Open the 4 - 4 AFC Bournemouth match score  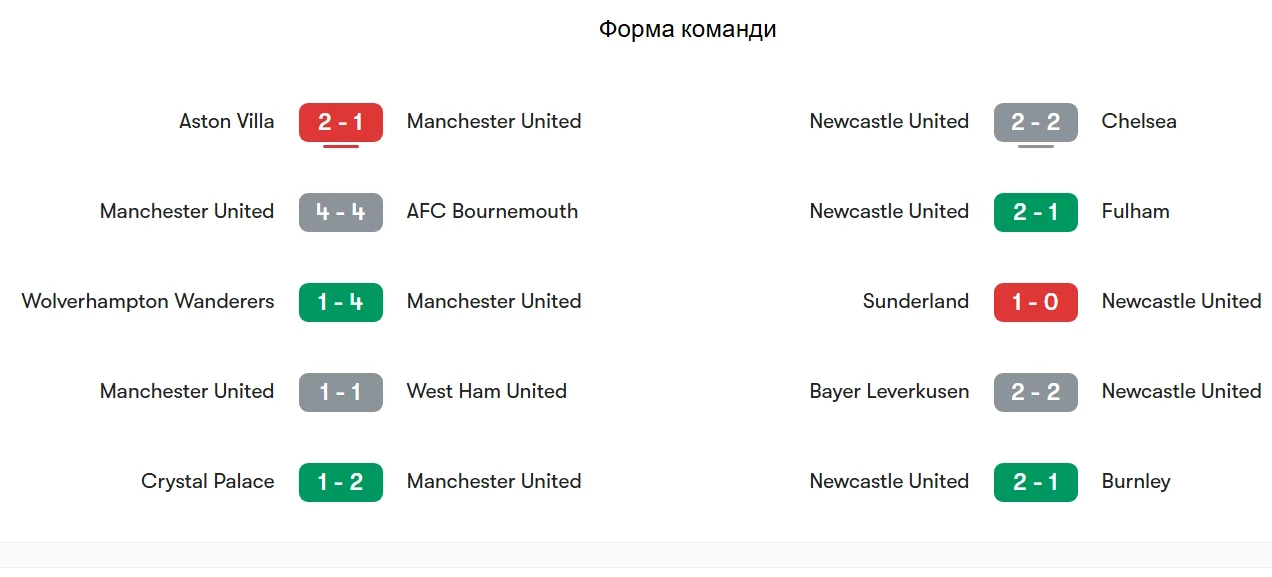pos(340,212)
